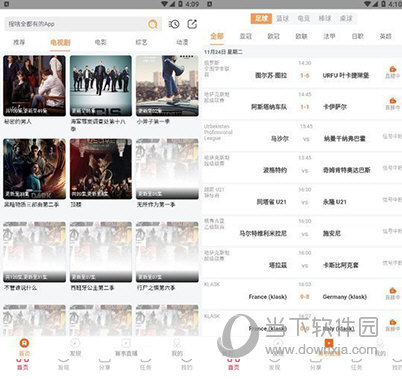Open the 马沙尔 vs 纳曼干纳弗巴霍 match row
The height and width of the screenshot is (379, 402).
click(302, 135)
